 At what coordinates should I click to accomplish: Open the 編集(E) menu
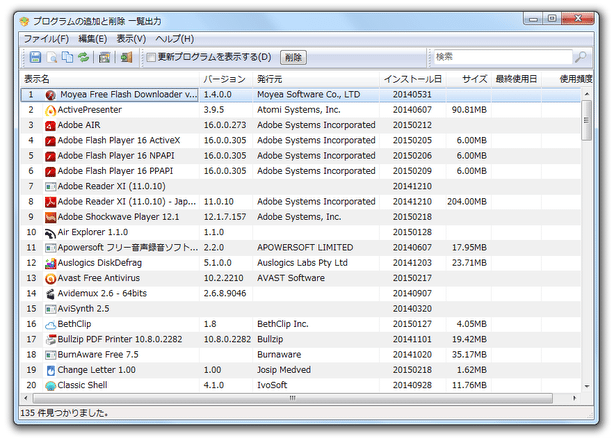93,39
